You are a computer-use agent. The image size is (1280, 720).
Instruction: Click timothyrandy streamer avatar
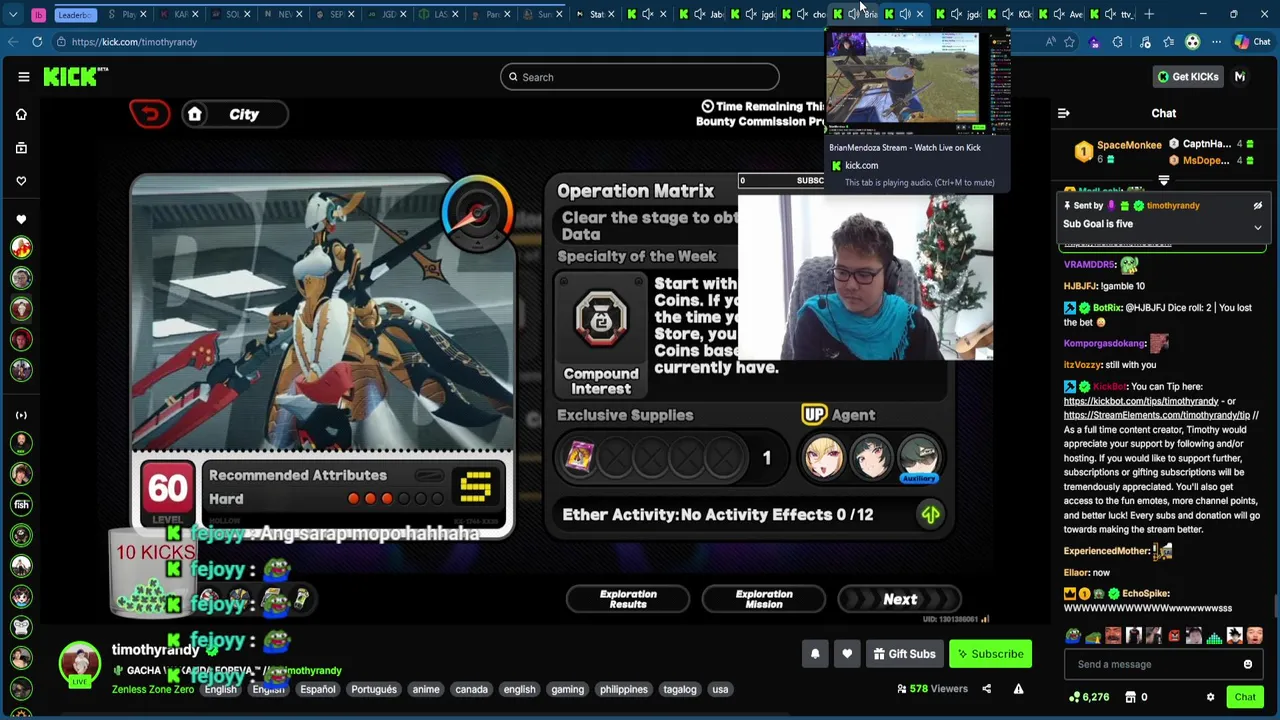pos(79,664)
